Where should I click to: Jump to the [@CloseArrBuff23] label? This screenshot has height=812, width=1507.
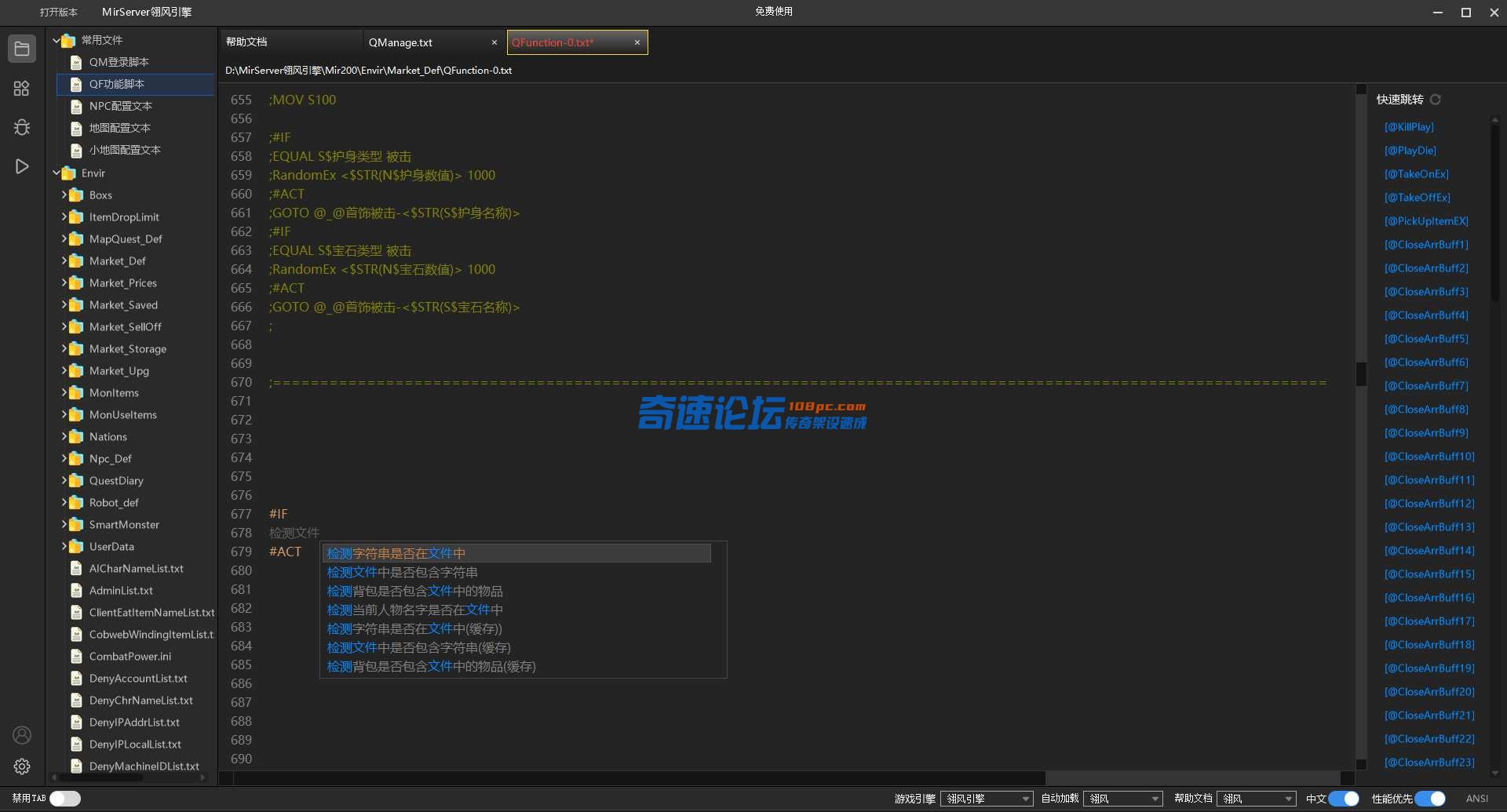pyautogui.click(x=1429, y=762)
